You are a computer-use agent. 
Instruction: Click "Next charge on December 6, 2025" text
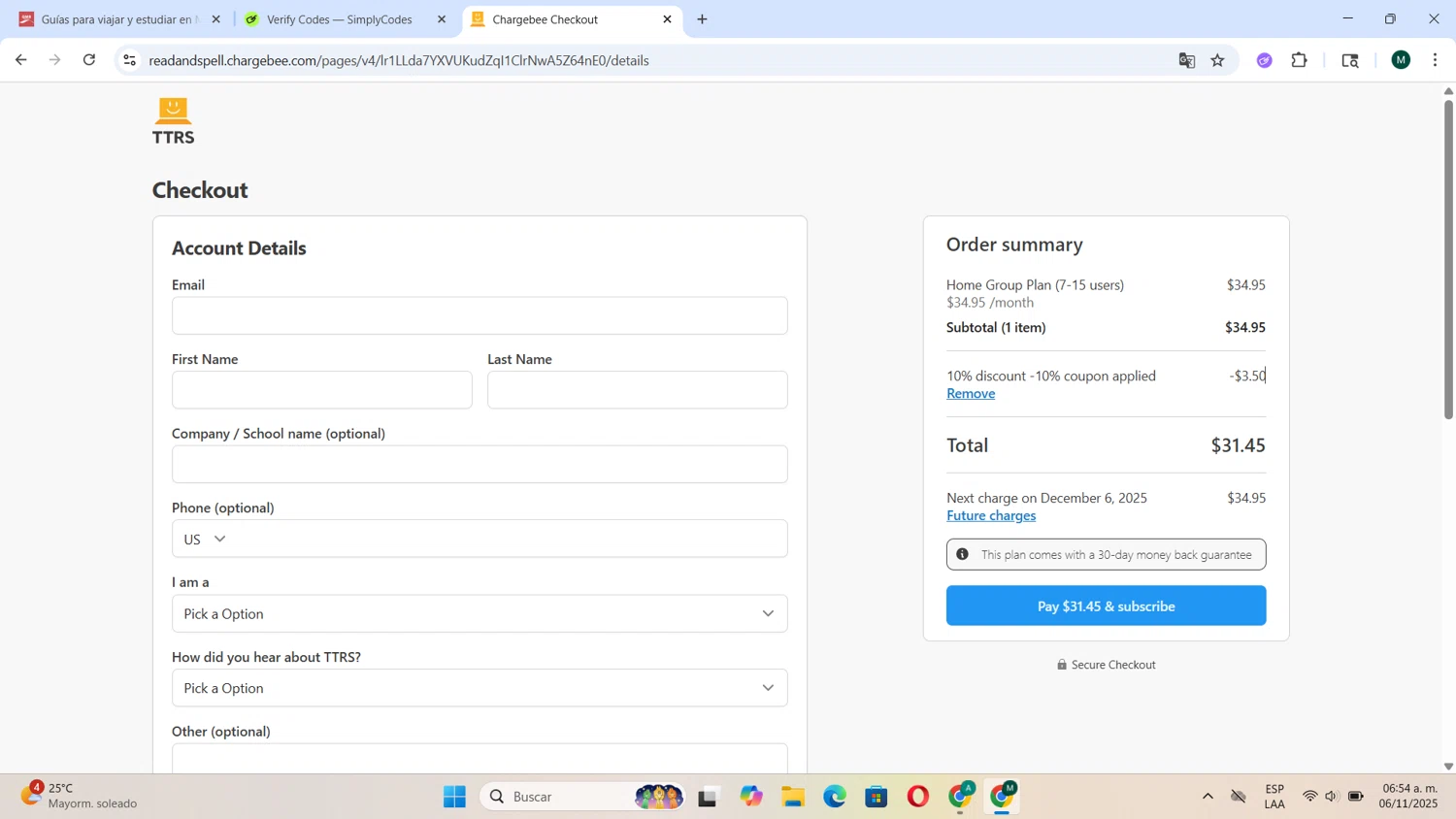1046,498
